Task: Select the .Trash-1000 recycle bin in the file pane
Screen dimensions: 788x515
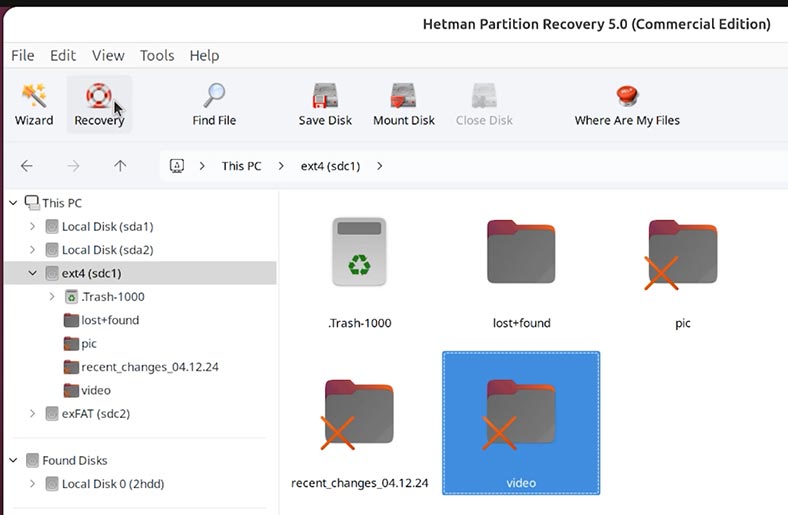Action: (x=359, y=273)
